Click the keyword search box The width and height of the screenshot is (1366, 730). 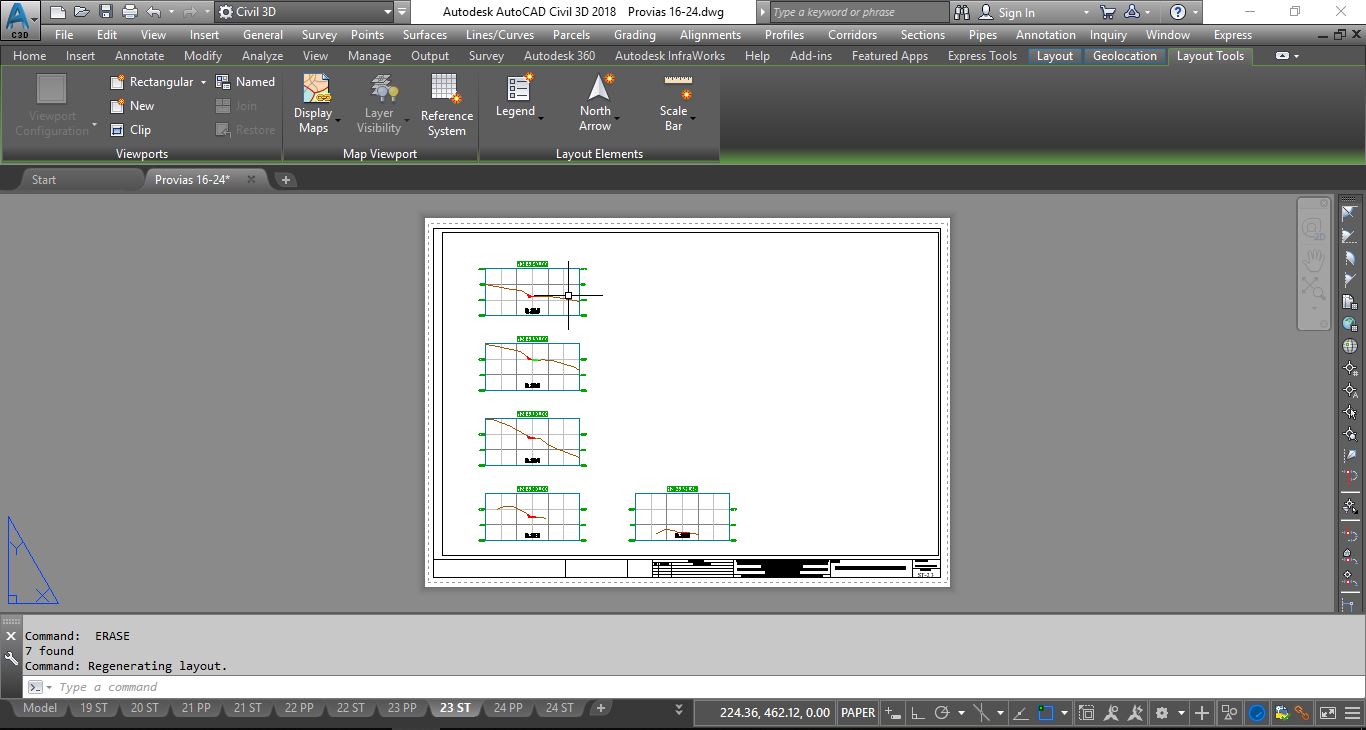tap(860, 12)
